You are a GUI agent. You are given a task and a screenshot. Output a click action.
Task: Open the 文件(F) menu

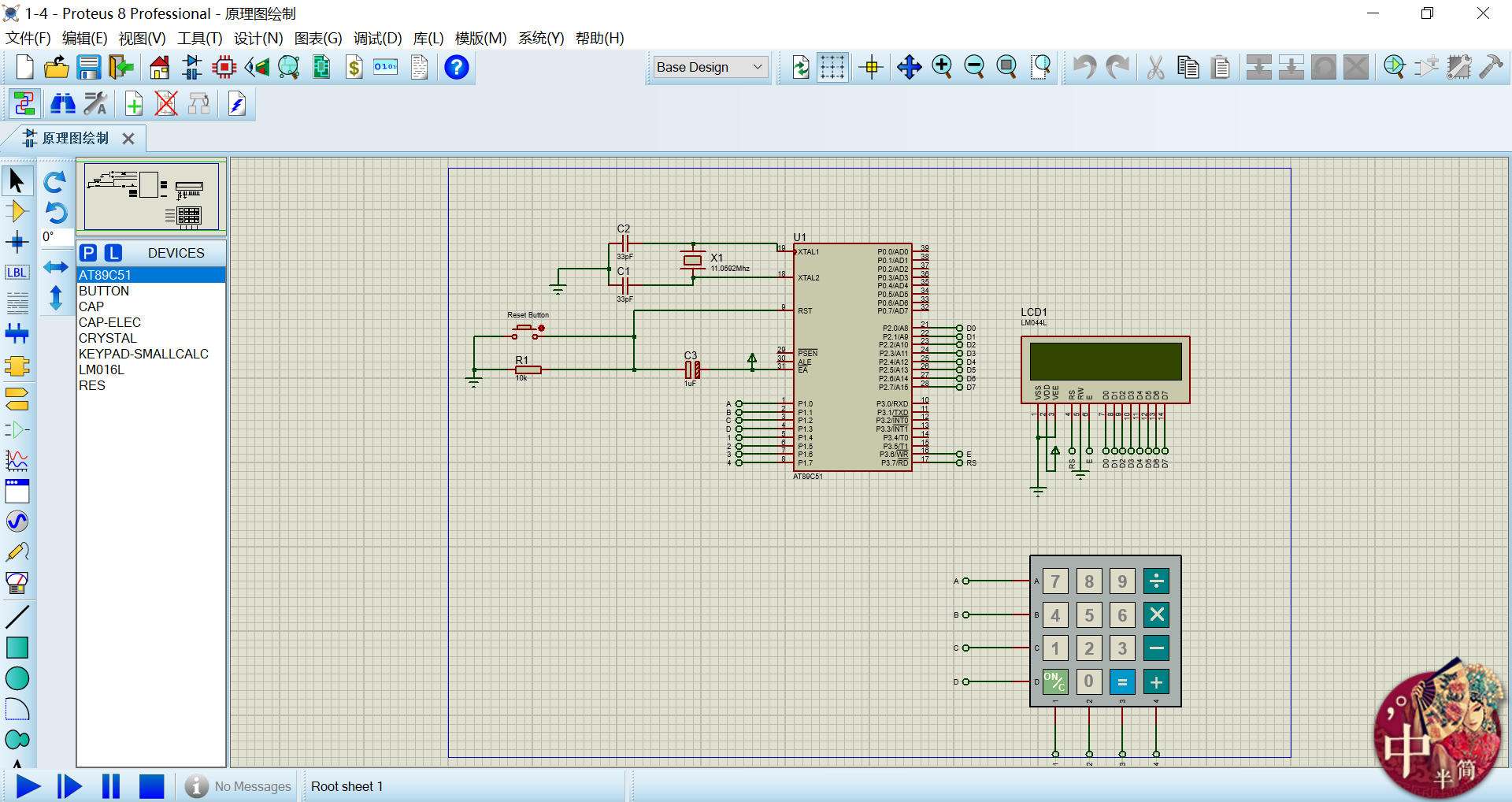pyautogui.click(x=28, y=38)
